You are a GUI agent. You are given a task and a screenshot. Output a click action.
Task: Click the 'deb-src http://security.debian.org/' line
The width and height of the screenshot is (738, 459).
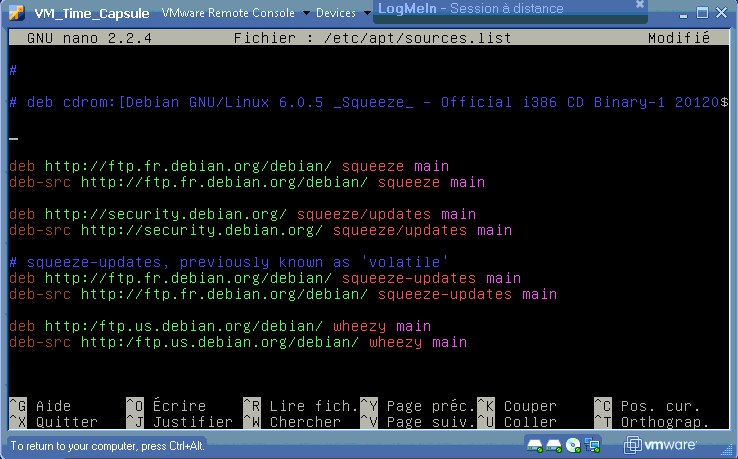[260, 230]
